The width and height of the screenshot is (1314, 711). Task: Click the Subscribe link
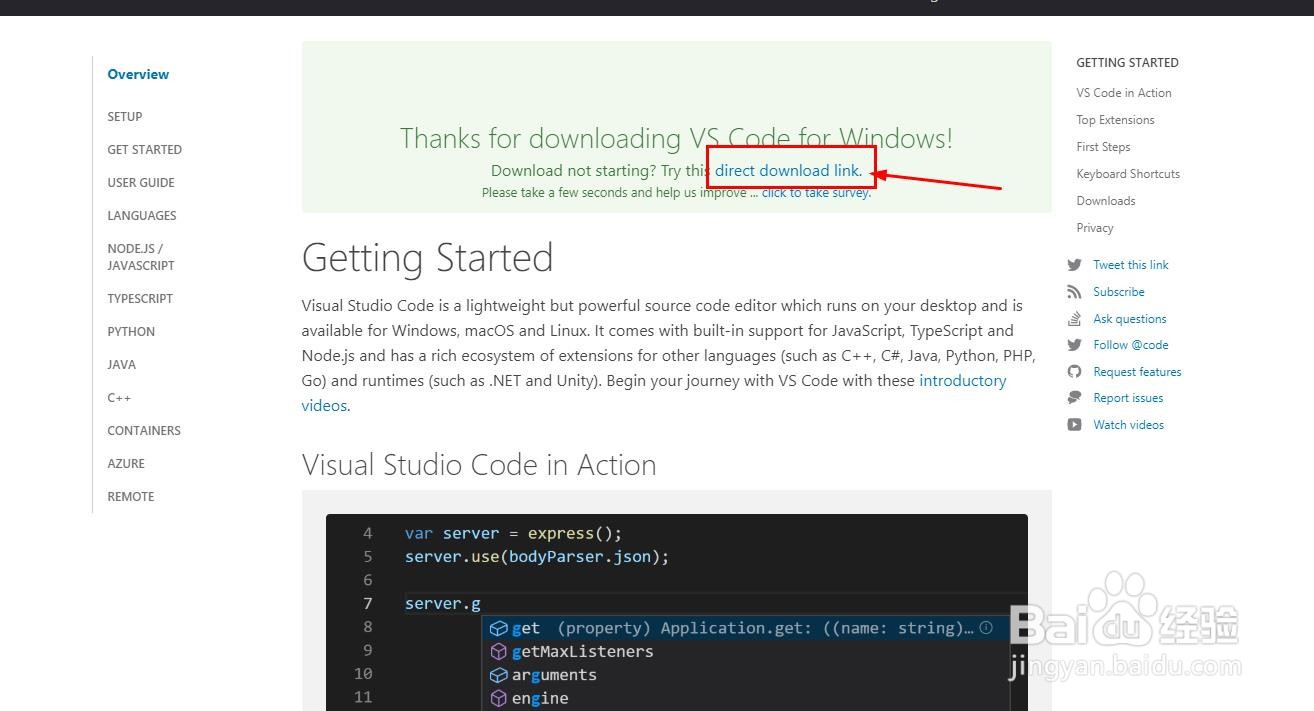click(x=1119, y=292)
